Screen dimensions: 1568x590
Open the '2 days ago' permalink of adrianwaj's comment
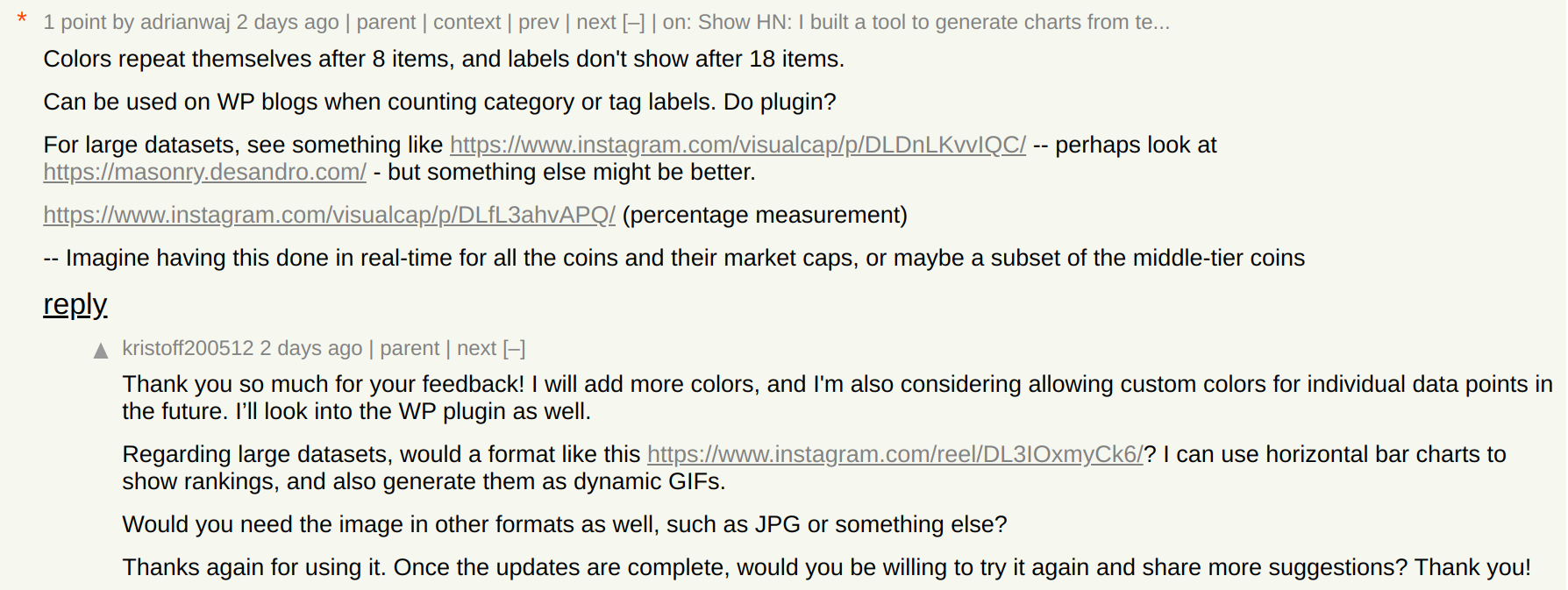click(x=288, y=22)
